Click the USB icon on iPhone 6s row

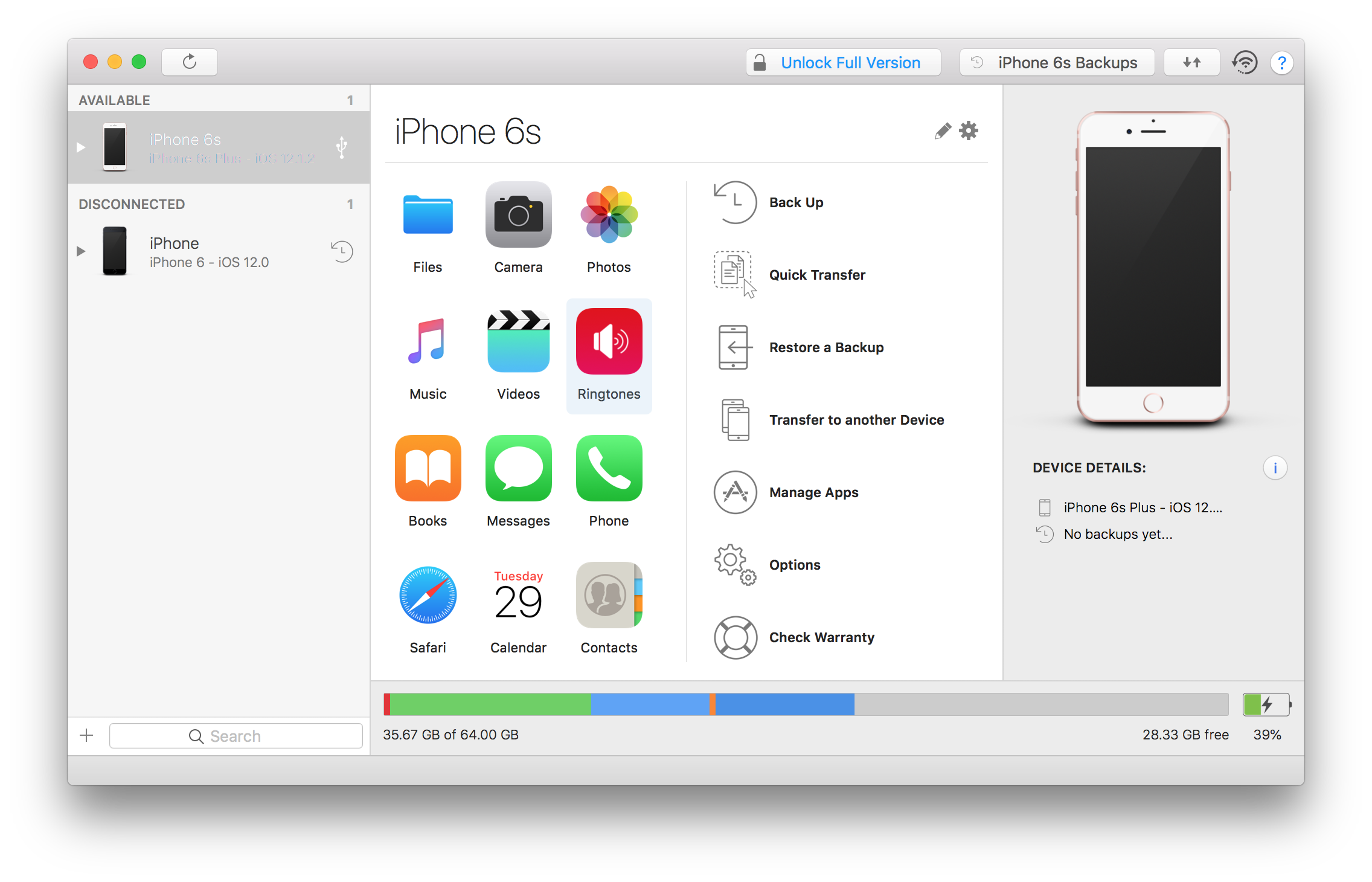[342, 147]
